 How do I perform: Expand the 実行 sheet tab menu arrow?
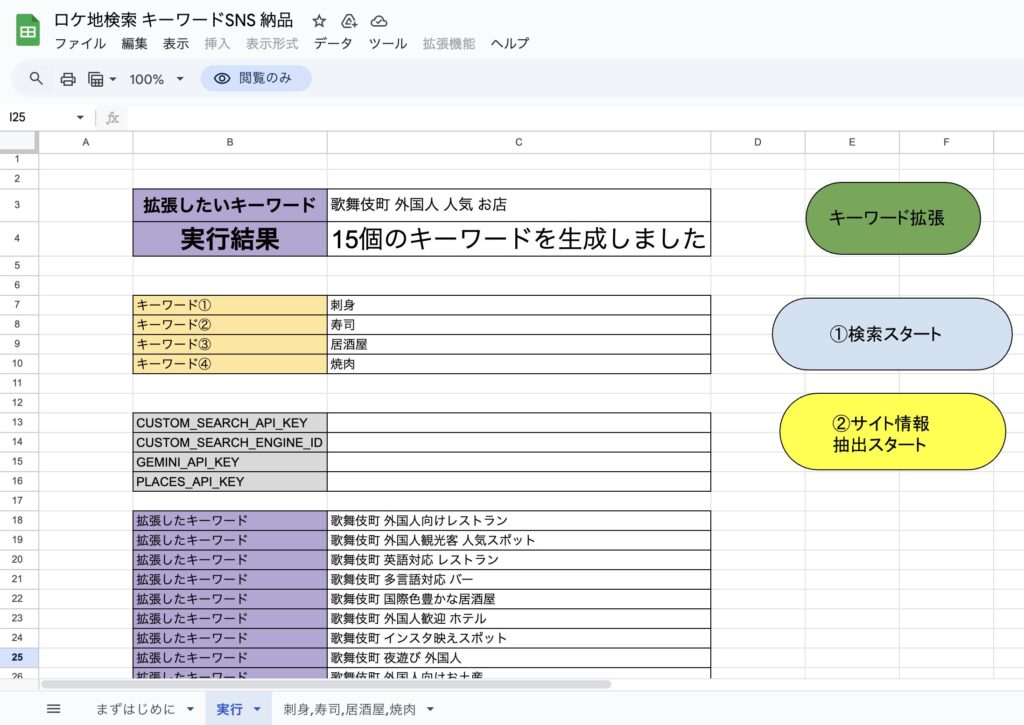point(257,709)
